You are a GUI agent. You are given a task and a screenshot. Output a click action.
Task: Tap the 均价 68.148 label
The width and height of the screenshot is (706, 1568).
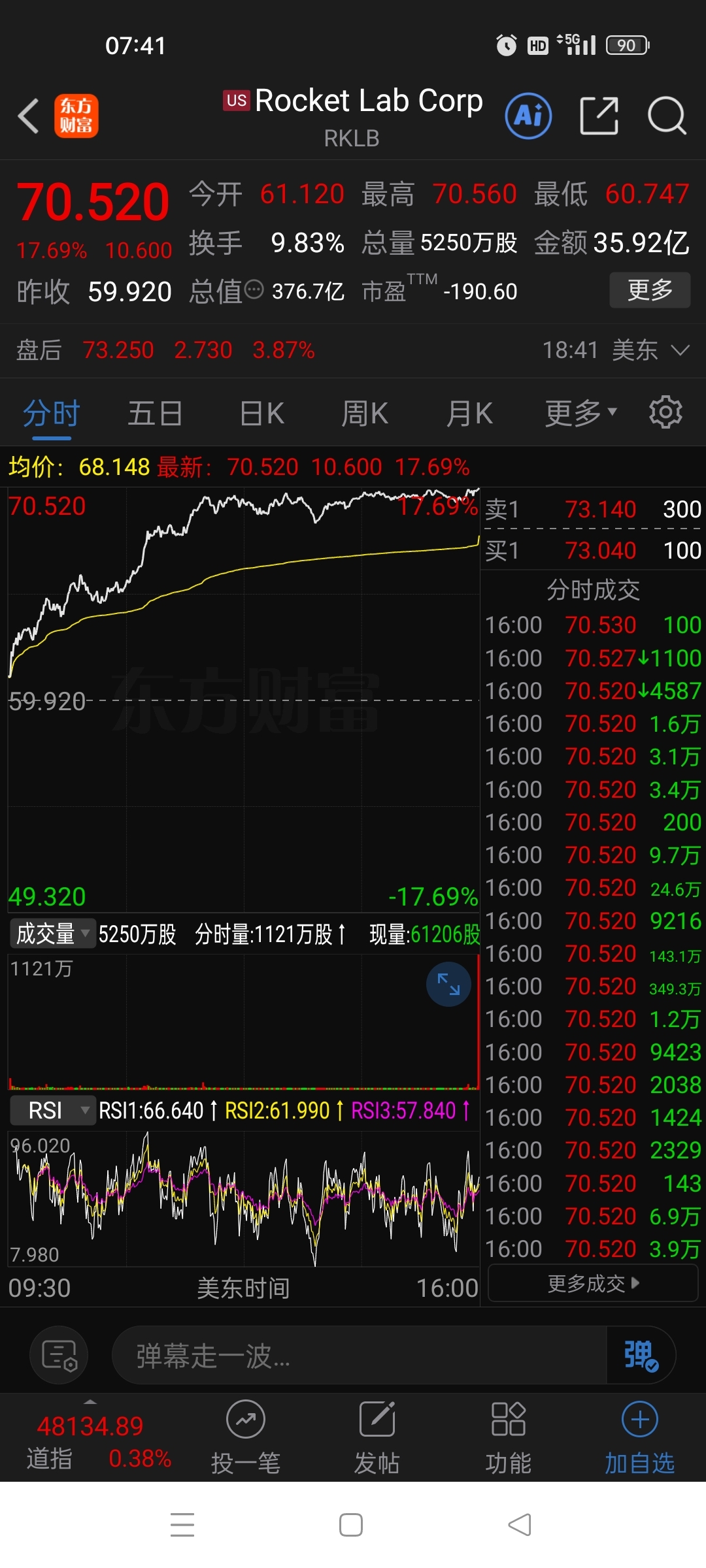[x=79, y=467]
